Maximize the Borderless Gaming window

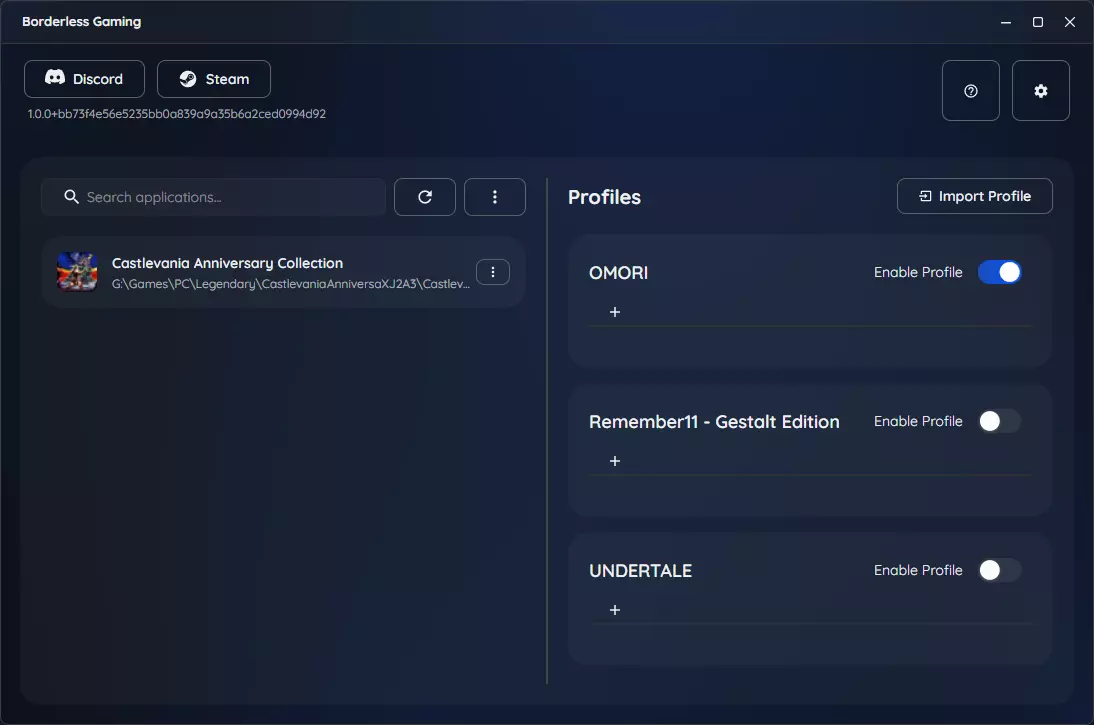point(1037,22)
